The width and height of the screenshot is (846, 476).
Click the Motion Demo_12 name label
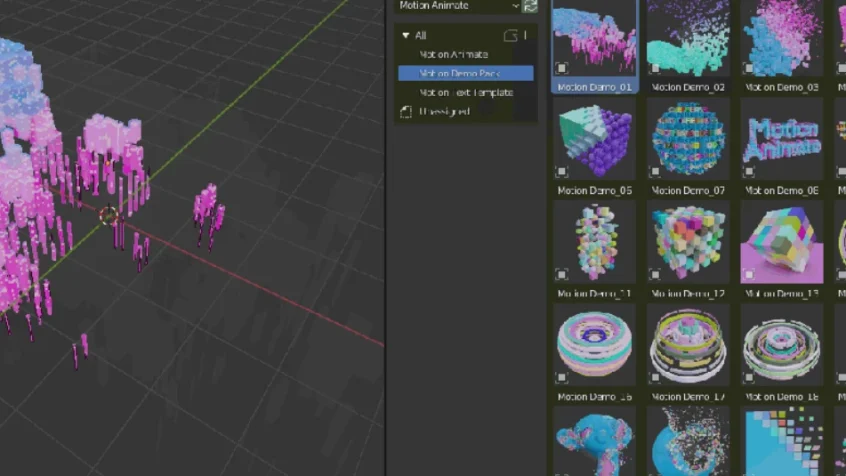point(688,294)
